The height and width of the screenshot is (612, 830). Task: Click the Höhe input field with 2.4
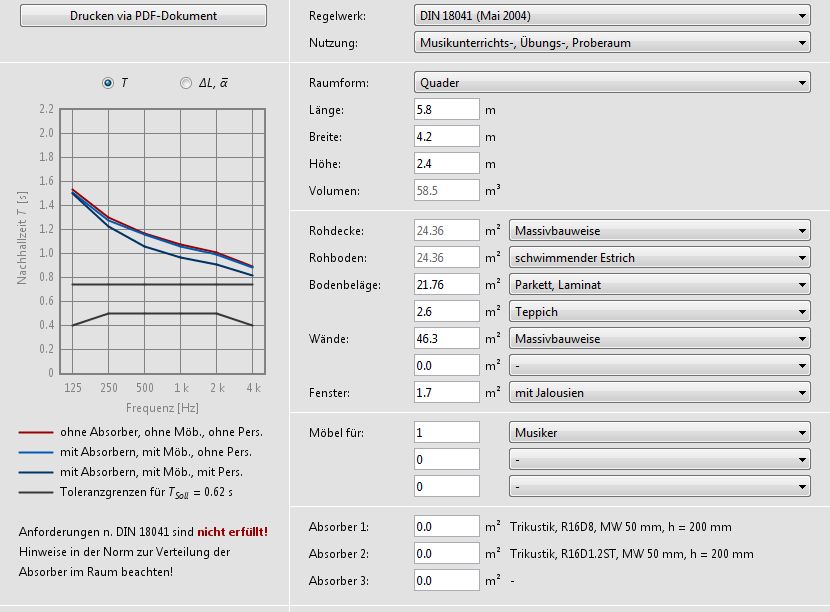click(x=447, y=164)
